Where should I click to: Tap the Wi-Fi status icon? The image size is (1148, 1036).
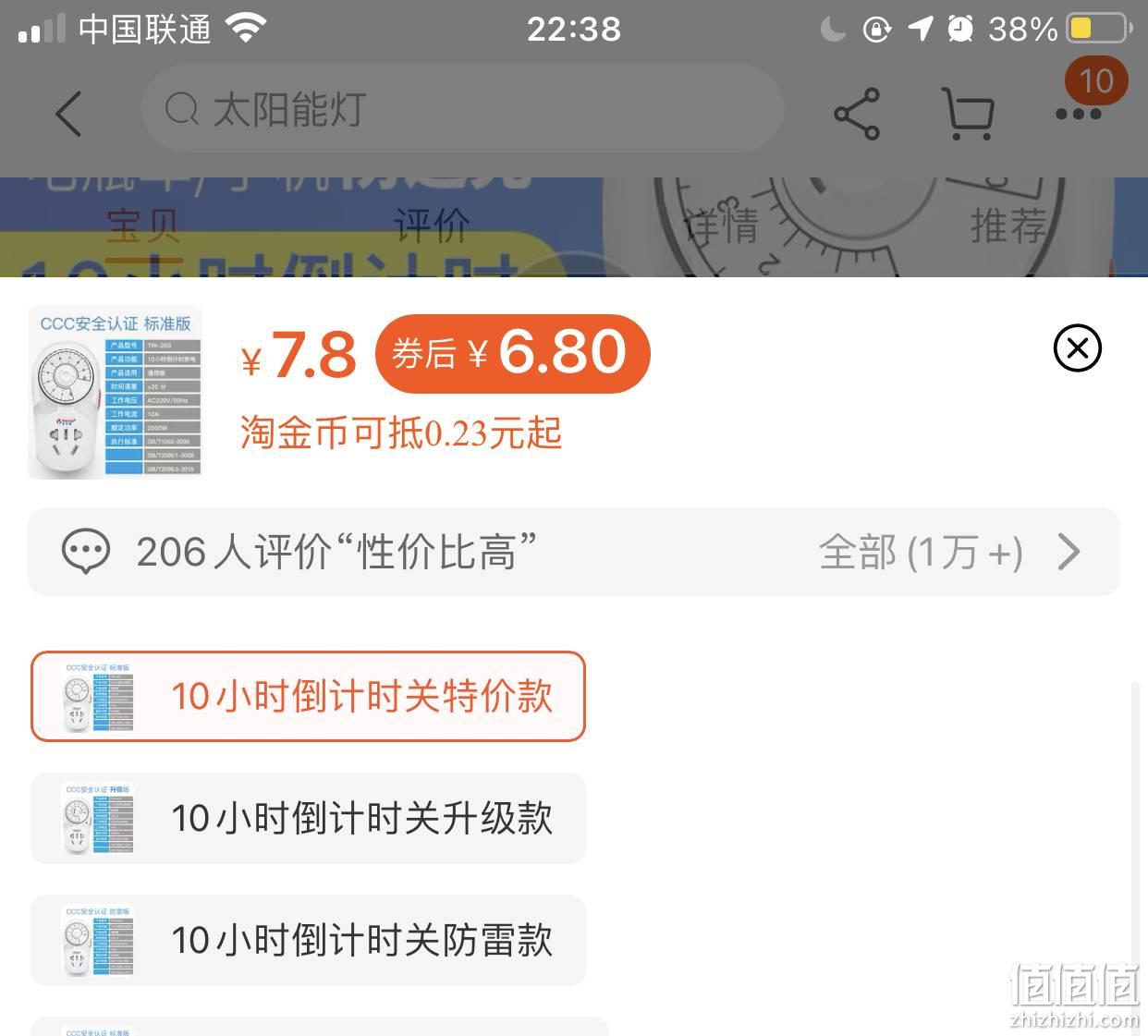(245, 29)
